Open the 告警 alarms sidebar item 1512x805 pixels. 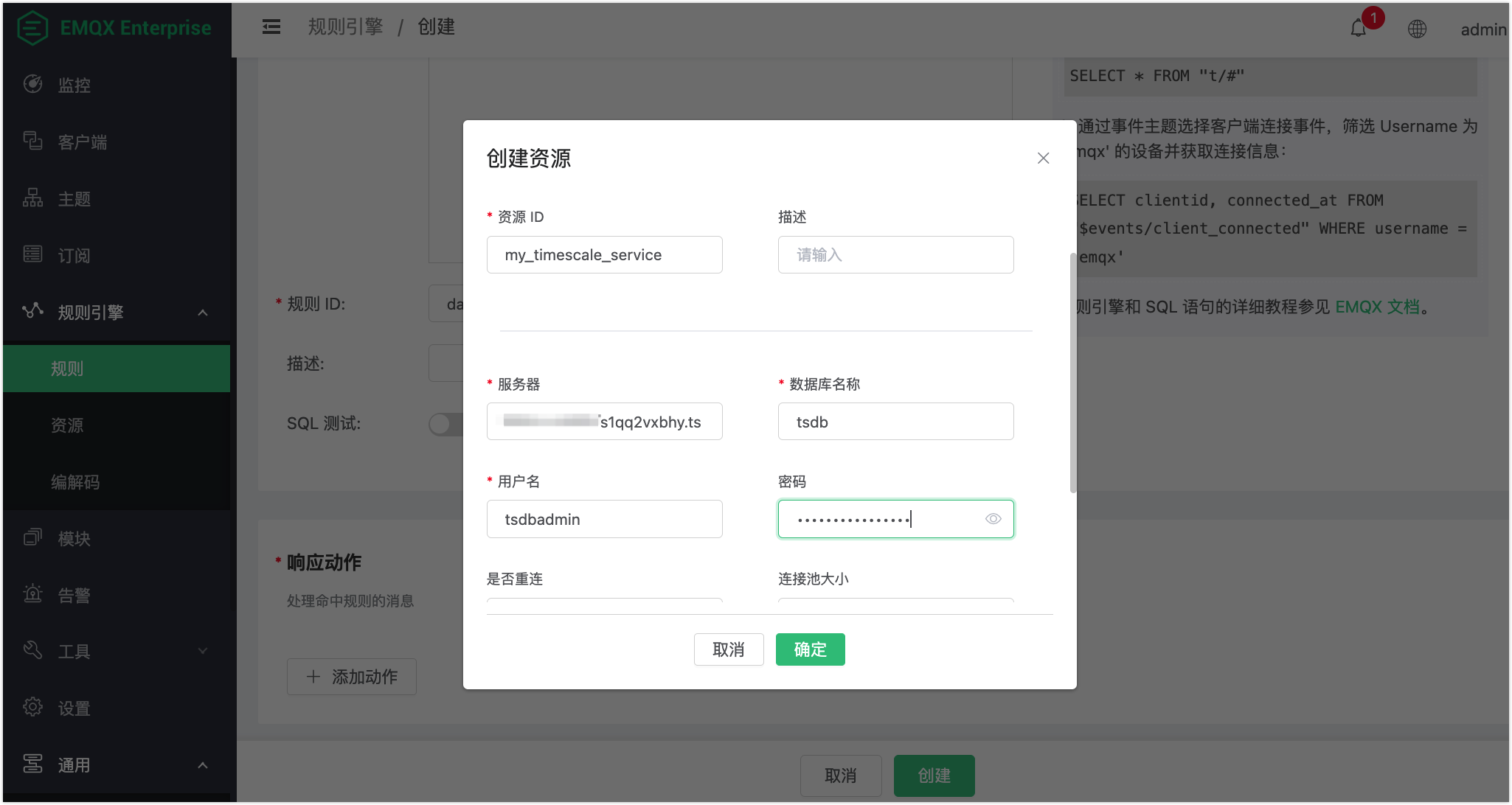[x=74, y=595]
